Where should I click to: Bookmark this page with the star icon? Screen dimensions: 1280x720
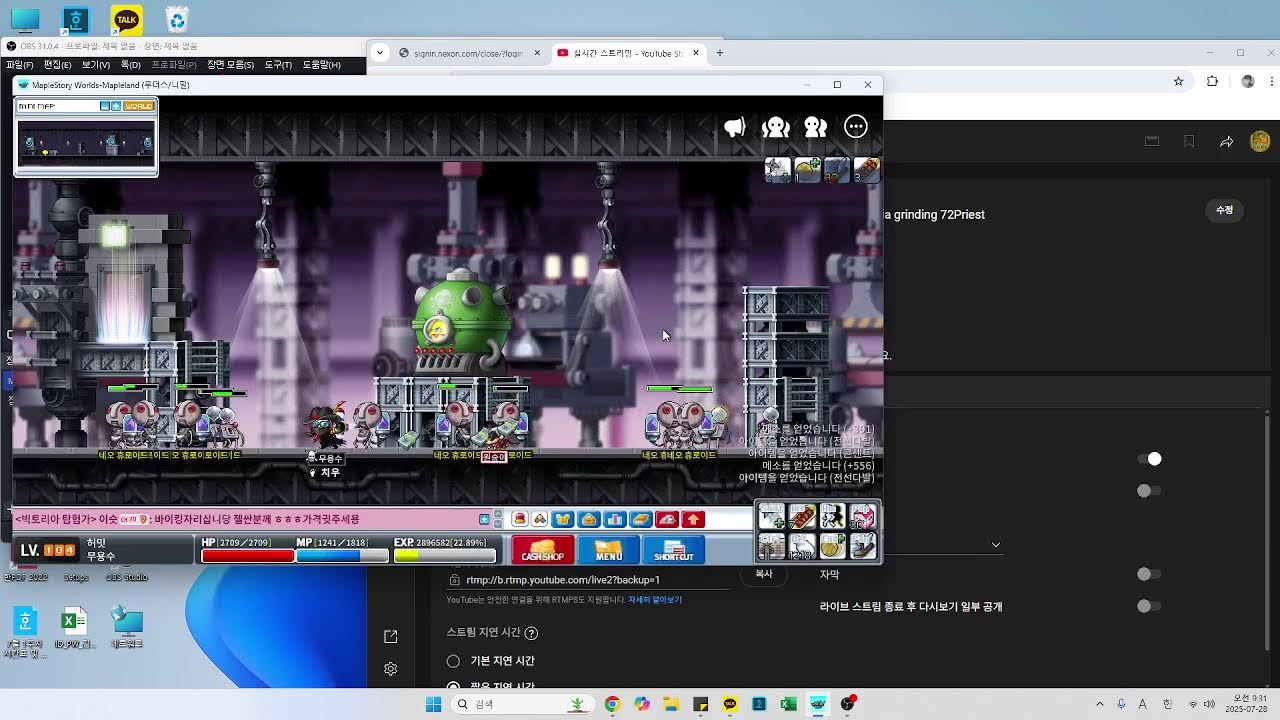(1179, 82)
